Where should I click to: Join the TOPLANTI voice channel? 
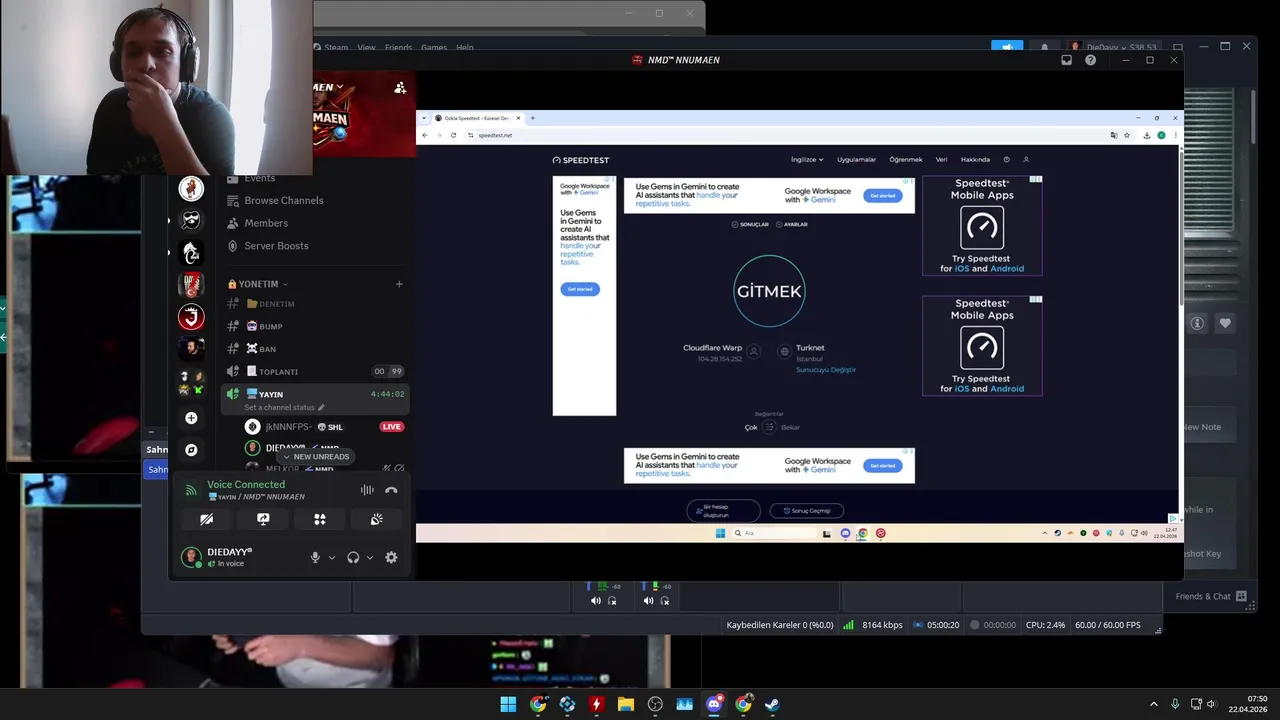(x=315, y=371)
